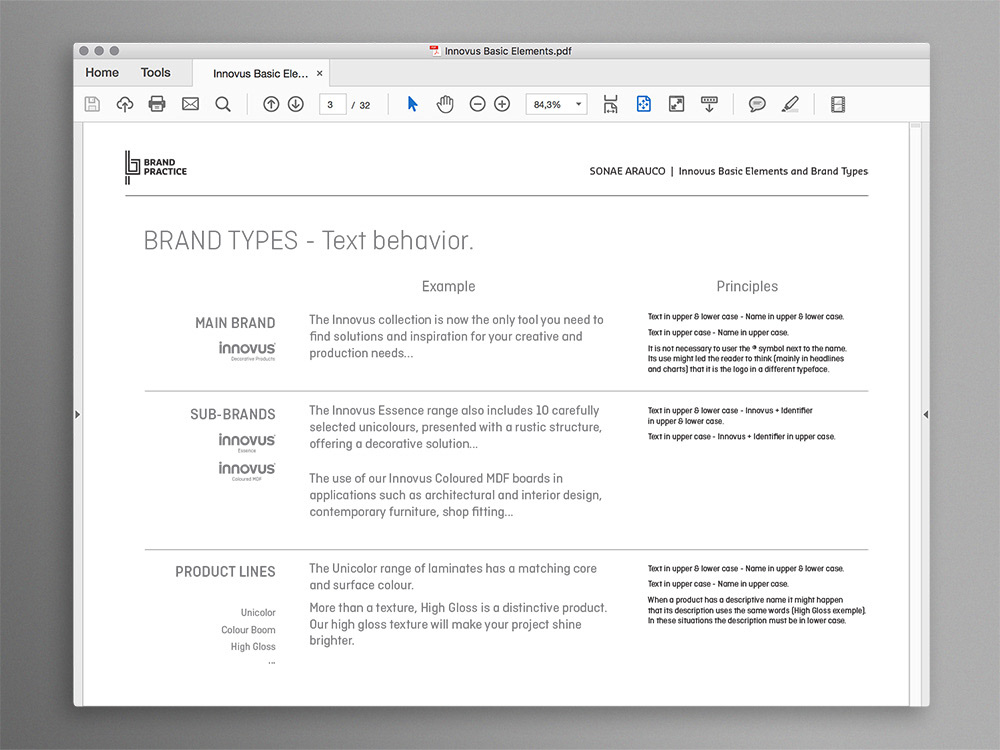Select Innovus Basic Ele... document tab
The height and width of the screenshot is (750, 1000).
coord(260,74)
